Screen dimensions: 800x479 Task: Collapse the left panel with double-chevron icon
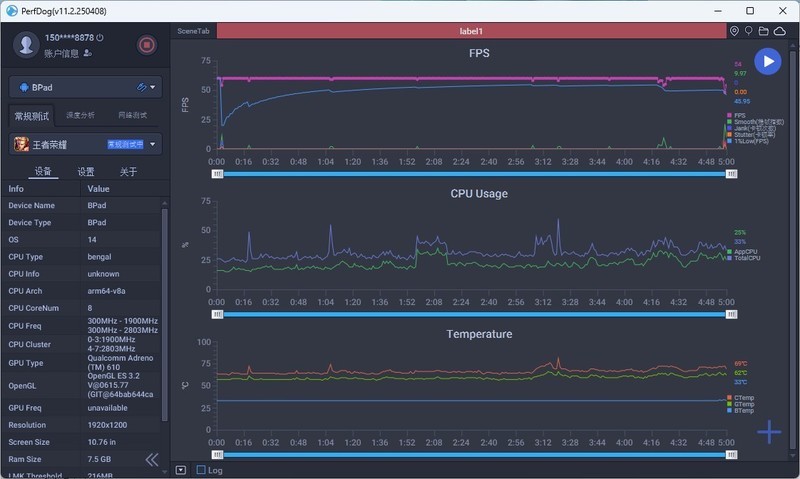pyautogui.click(x=152, y=459)
